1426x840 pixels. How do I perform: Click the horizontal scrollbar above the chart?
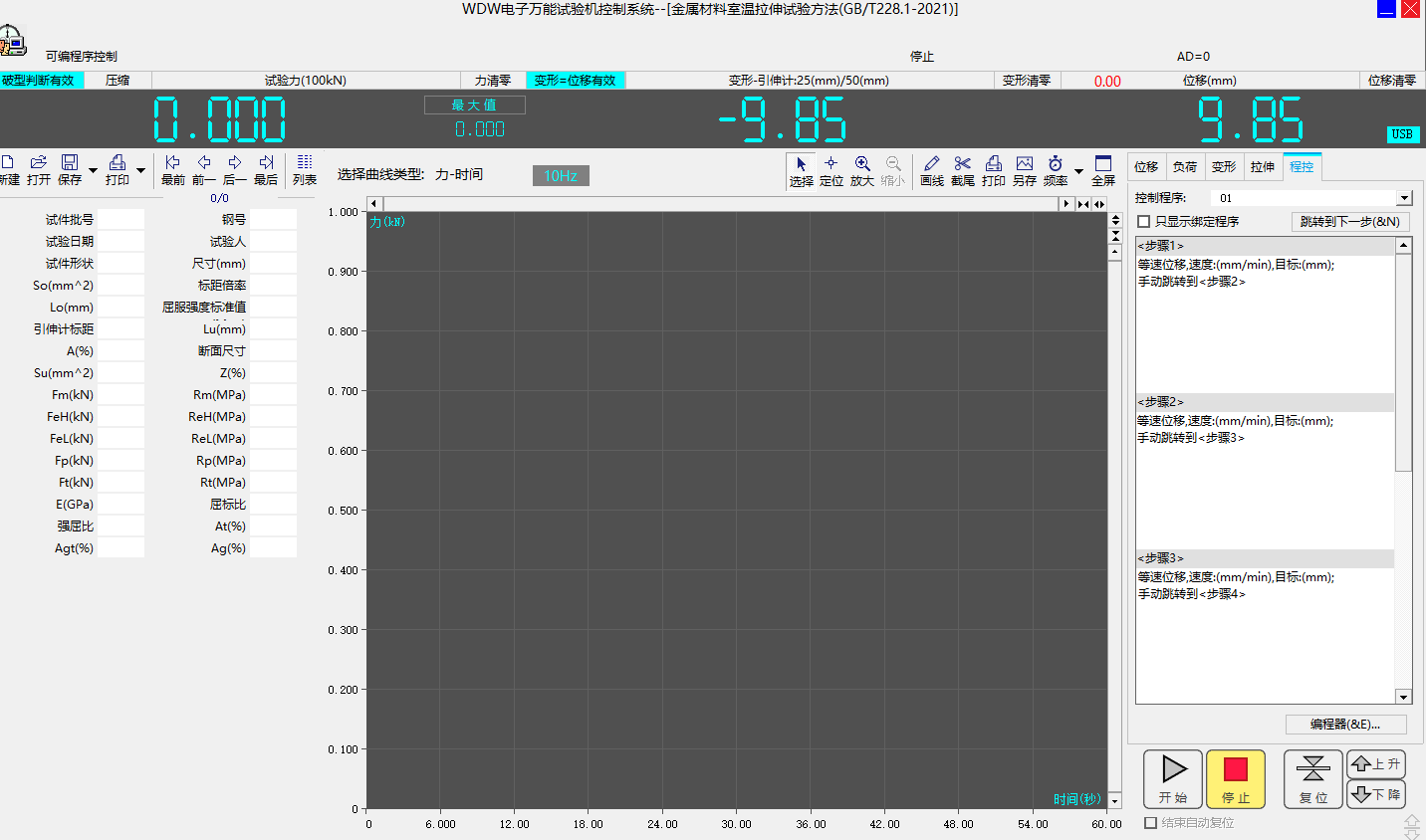coord(717,204)
